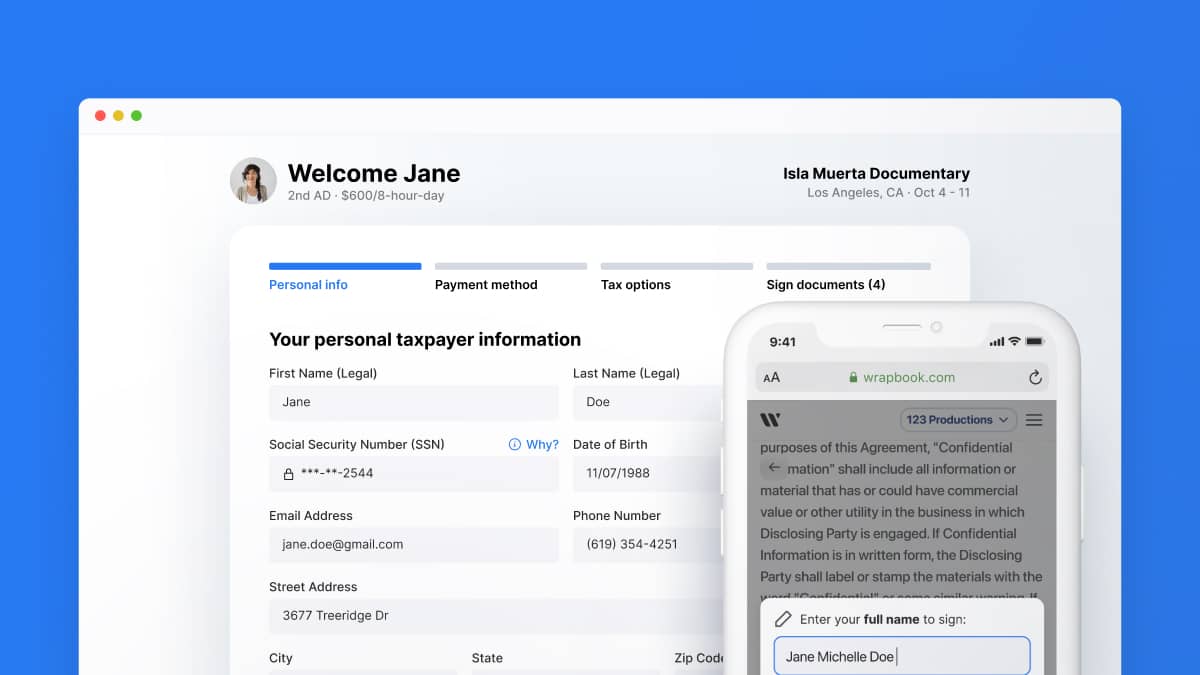This screenshot has height=675, width=1200.
Task: Tap the green padlock icon in phone URL bar
Action: tap(853, 378)
